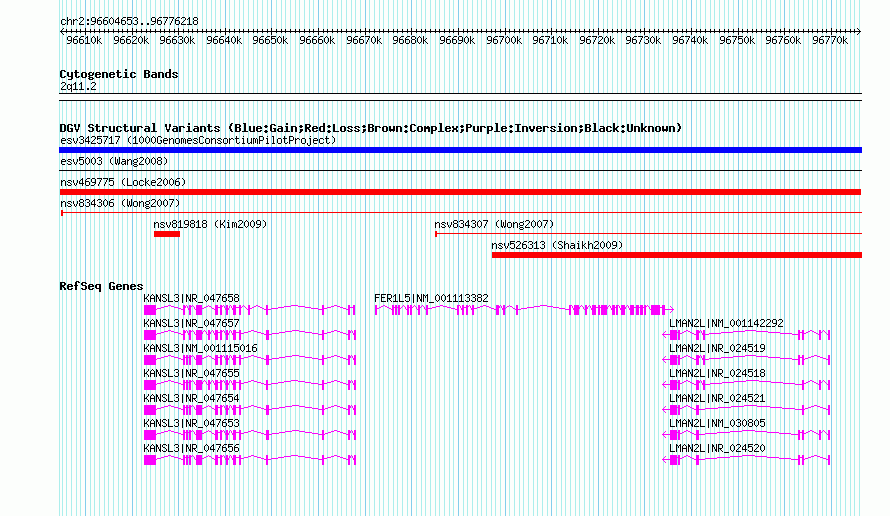The height and width of the screenshot is (516, 890).
Task: Click the 96680k ruler tick label
Action: pos(410,40)
